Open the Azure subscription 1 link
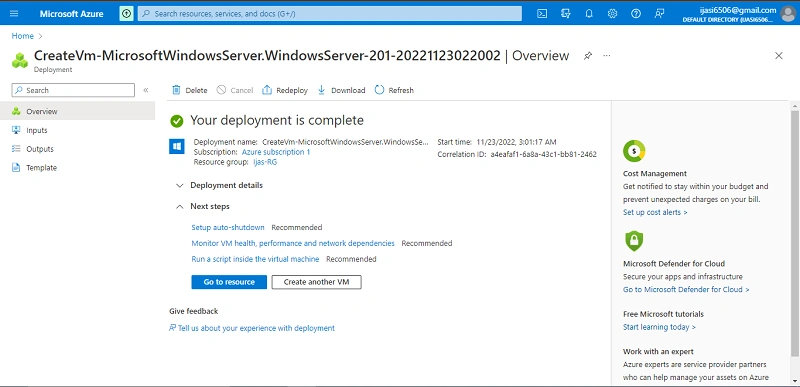 pos(276,152)
